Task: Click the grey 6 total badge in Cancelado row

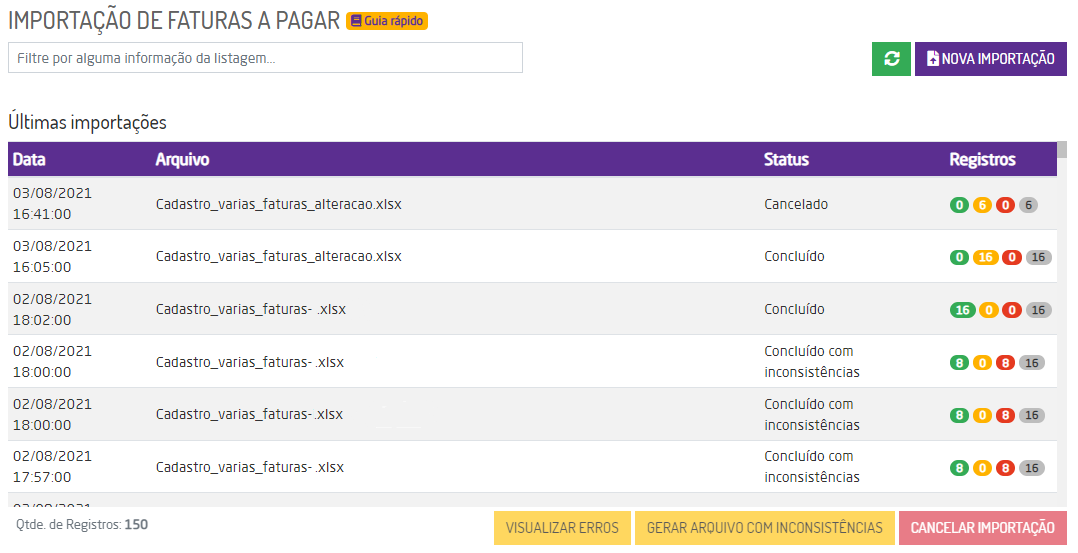Action: pos(1028,205)
